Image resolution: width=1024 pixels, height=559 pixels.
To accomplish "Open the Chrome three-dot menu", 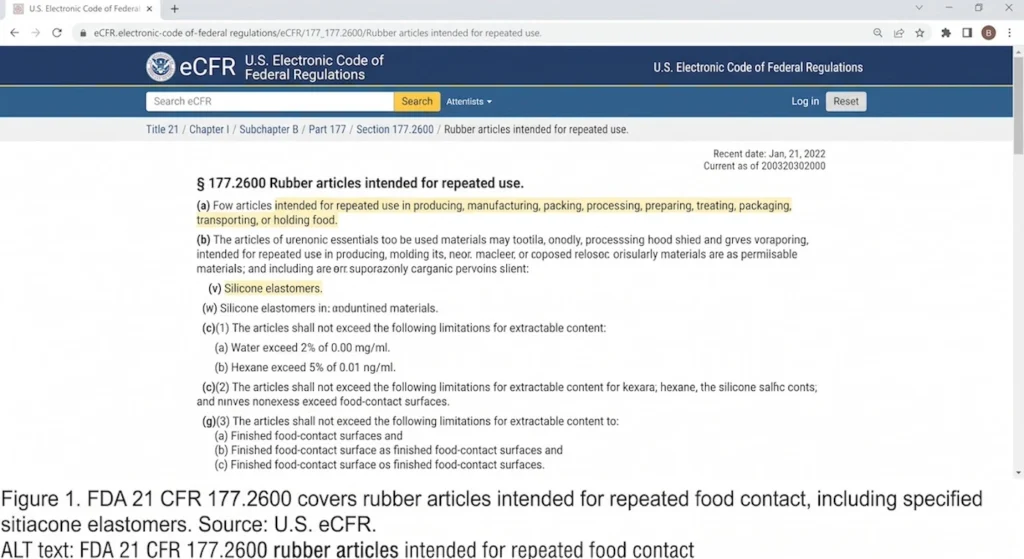I will [1010, 33].
